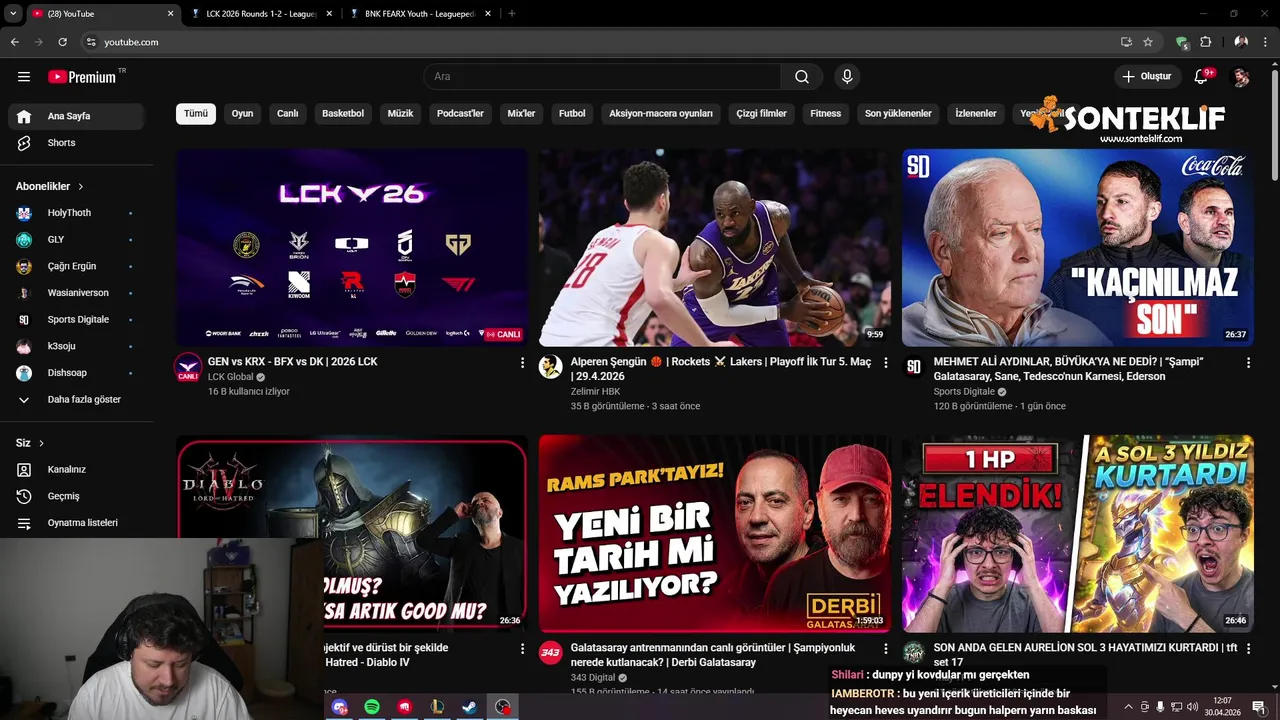1280x720 pixels.
Task: Play the 1 HP Elendik TFT thumbnail
Action: point(1078,534)
